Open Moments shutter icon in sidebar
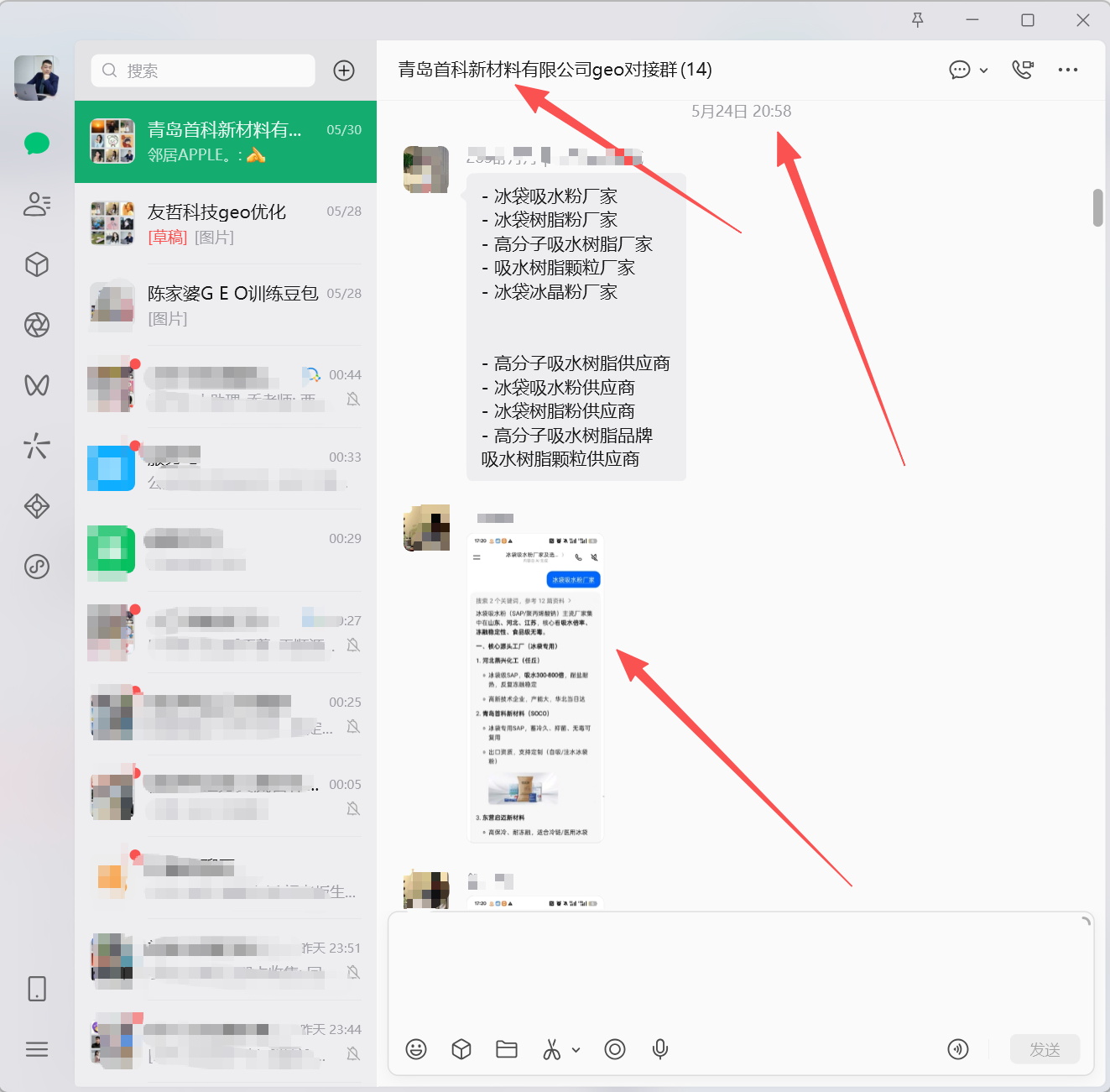The width and height of the screenshot is (1110, 1092). coord(37,325)
